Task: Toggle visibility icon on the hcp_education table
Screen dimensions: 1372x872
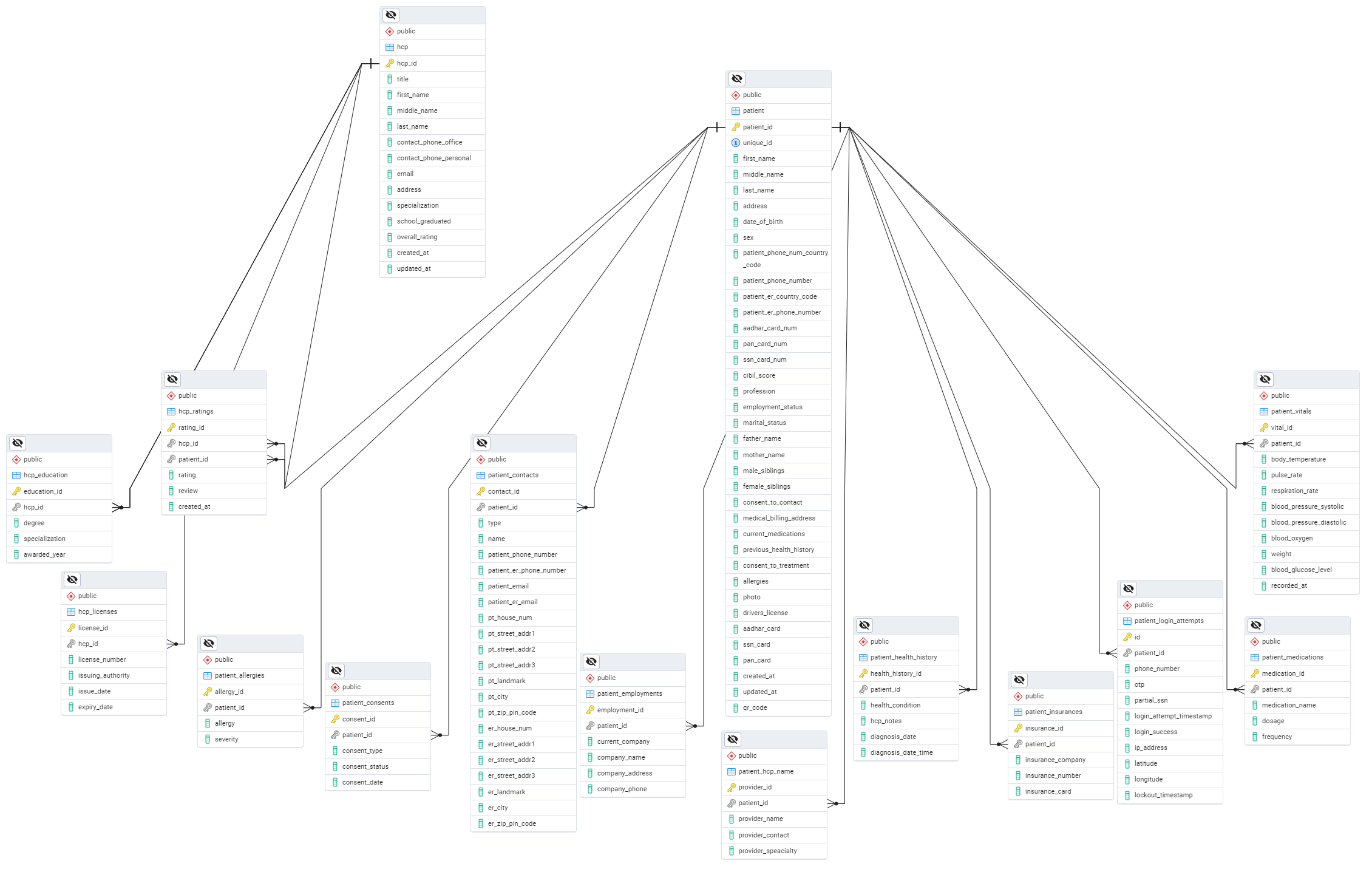Action: pyautogui.click(x=18, y=443)
